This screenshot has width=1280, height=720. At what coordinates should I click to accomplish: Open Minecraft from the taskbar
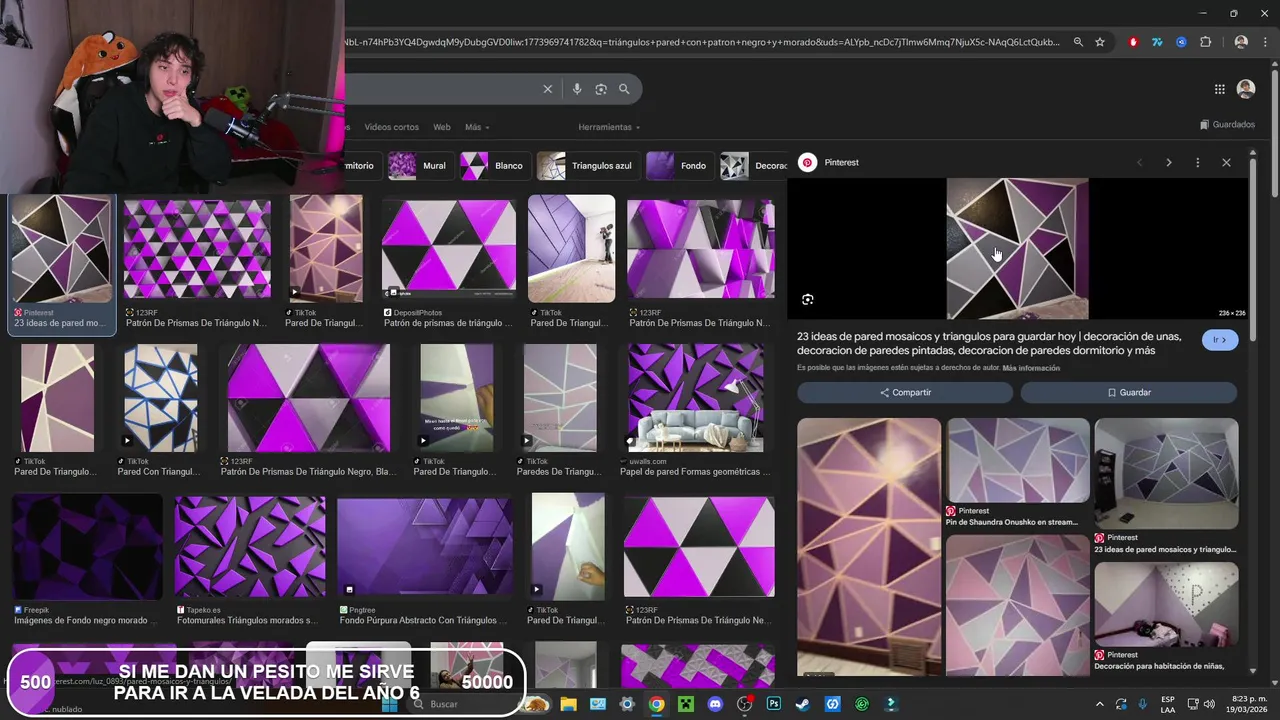point(686,704)
